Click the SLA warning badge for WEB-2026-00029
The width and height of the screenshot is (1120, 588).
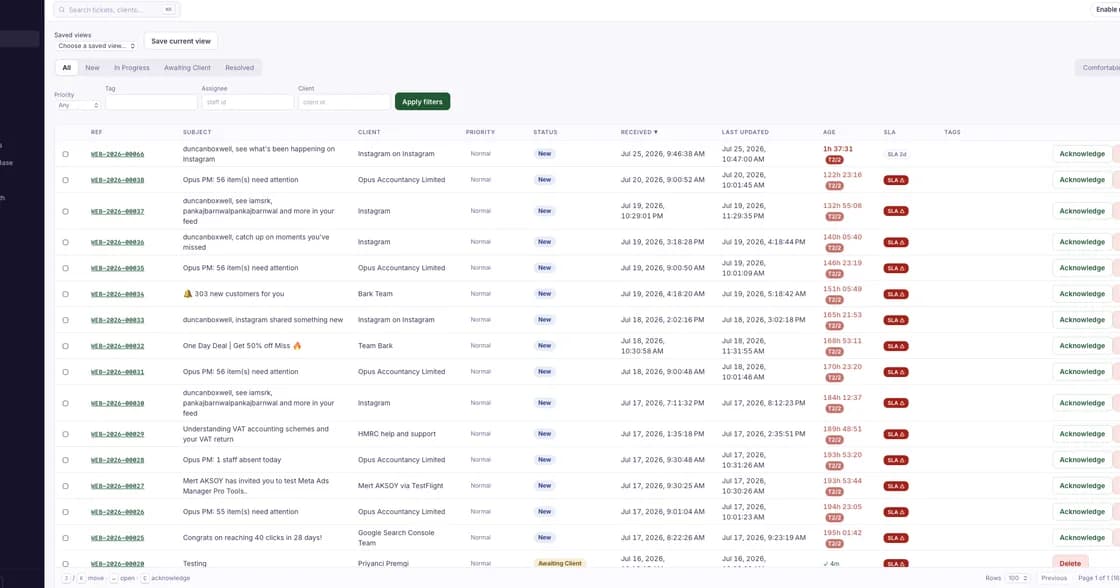(x=896, y=434)
